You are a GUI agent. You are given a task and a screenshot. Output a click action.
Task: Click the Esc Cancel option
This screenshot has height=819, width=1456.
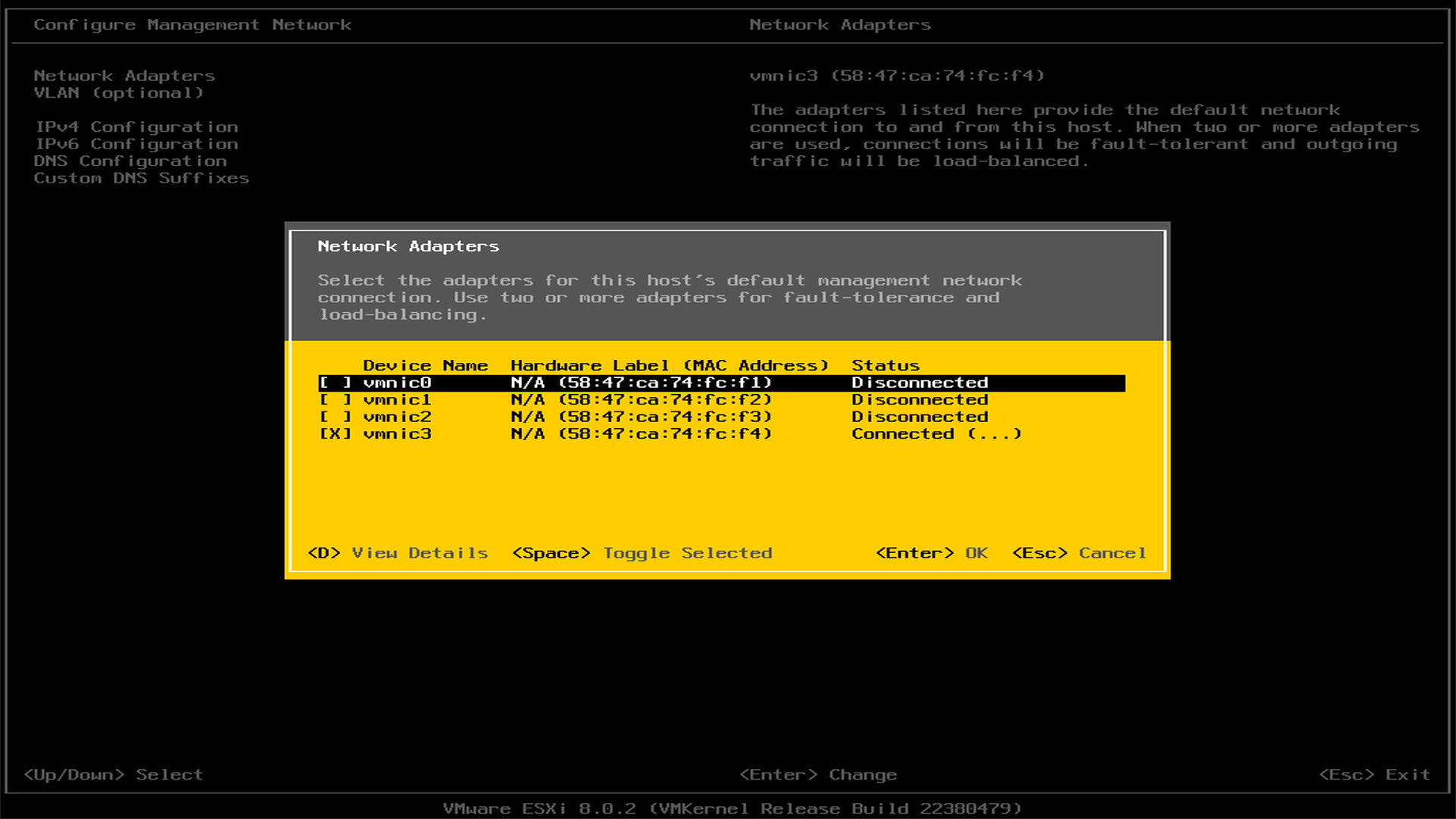tap(1079, 553)
